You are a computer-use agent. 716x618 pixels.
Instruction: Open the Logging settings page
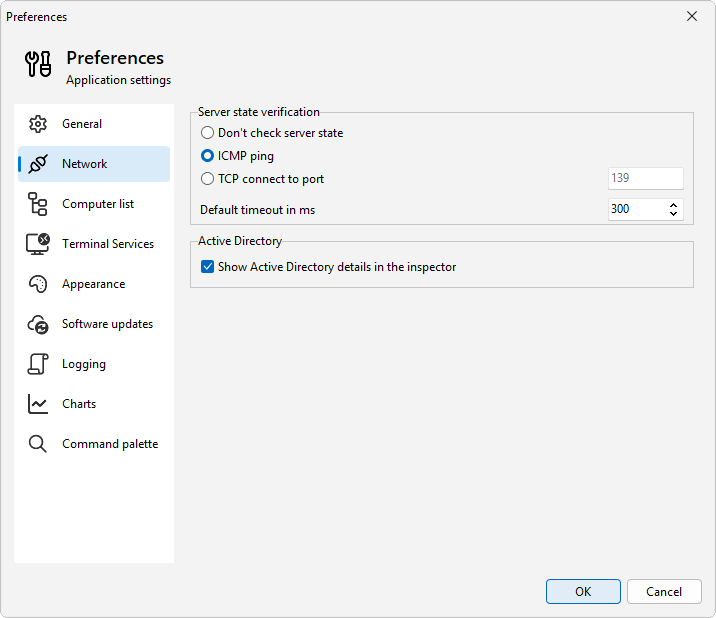click(94, 364)
